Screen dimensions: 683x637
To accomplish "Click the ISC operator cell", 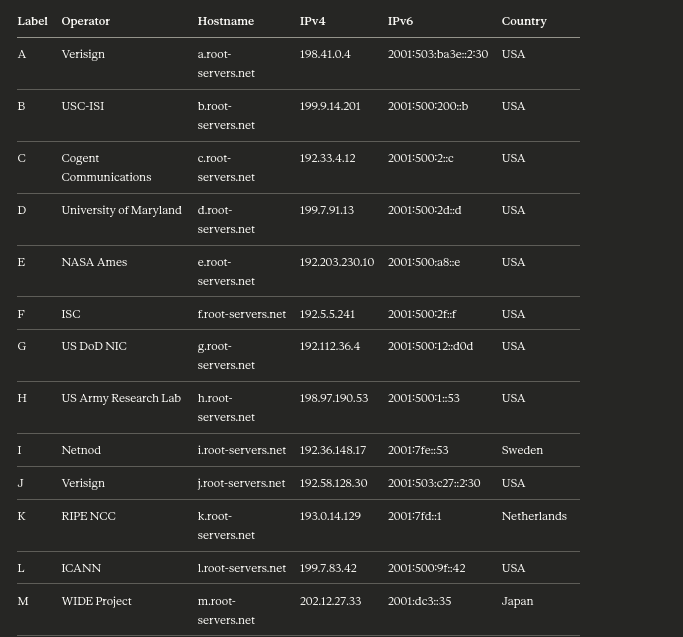I will click(x=71, y=314).
